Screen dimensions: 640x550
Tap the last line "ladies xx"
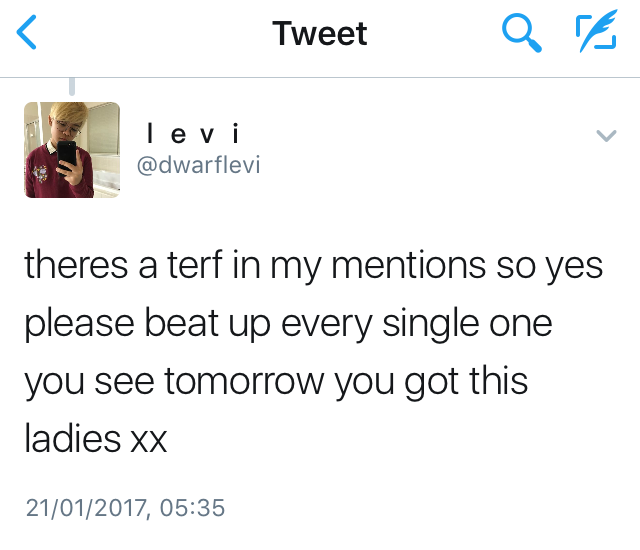pyautogui.click(x=96, y=438)
